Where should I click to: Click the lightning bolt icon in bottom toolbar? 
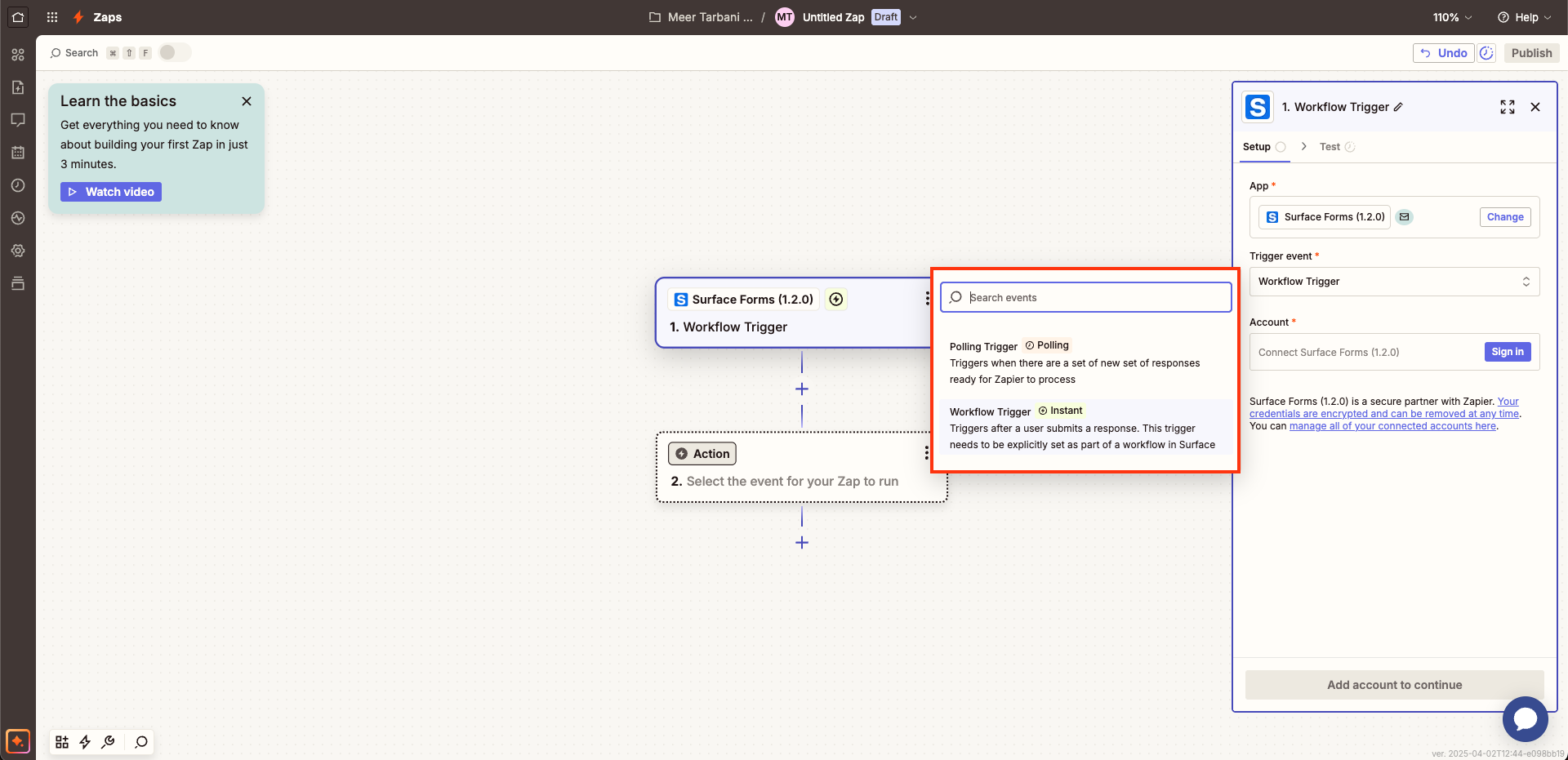(85, 742)
